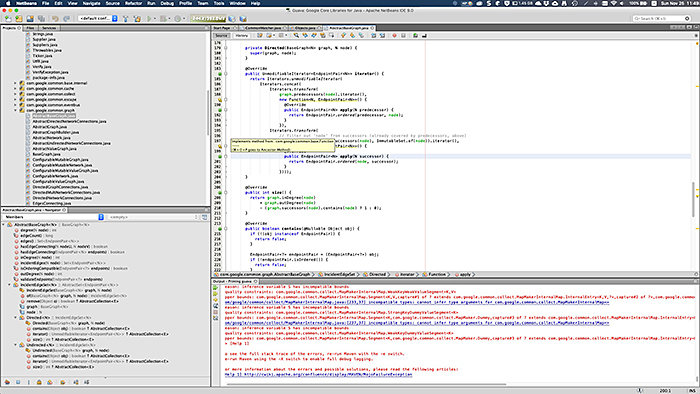The width and height of the screenshot is (700, 394).
Task: Toggle Sort by Source in Navigator
Action: pos(87,382)
